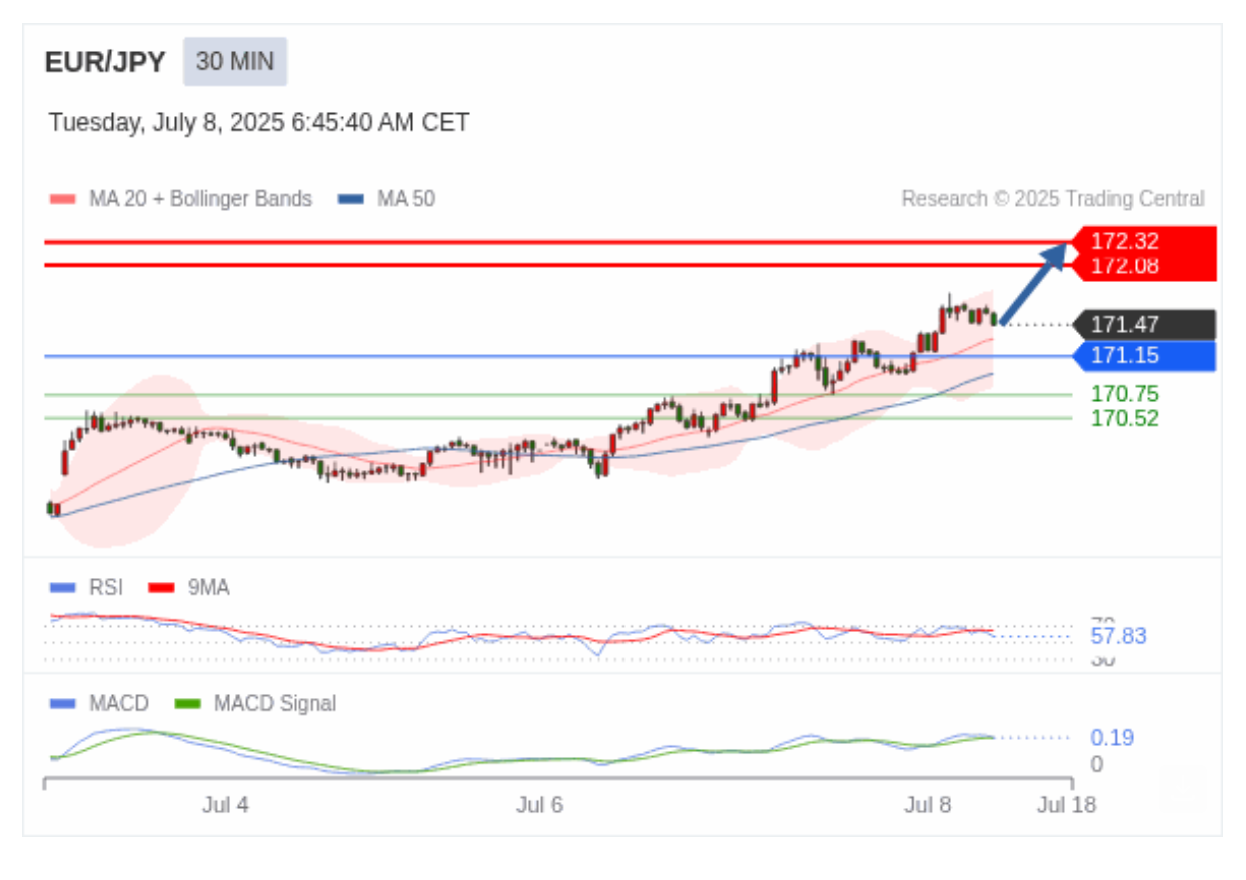The height and width of the screenshot is (880, 1246).
Task: Click the 'MA 20 + Bollinger Bands' legend label
Action: 200,199
